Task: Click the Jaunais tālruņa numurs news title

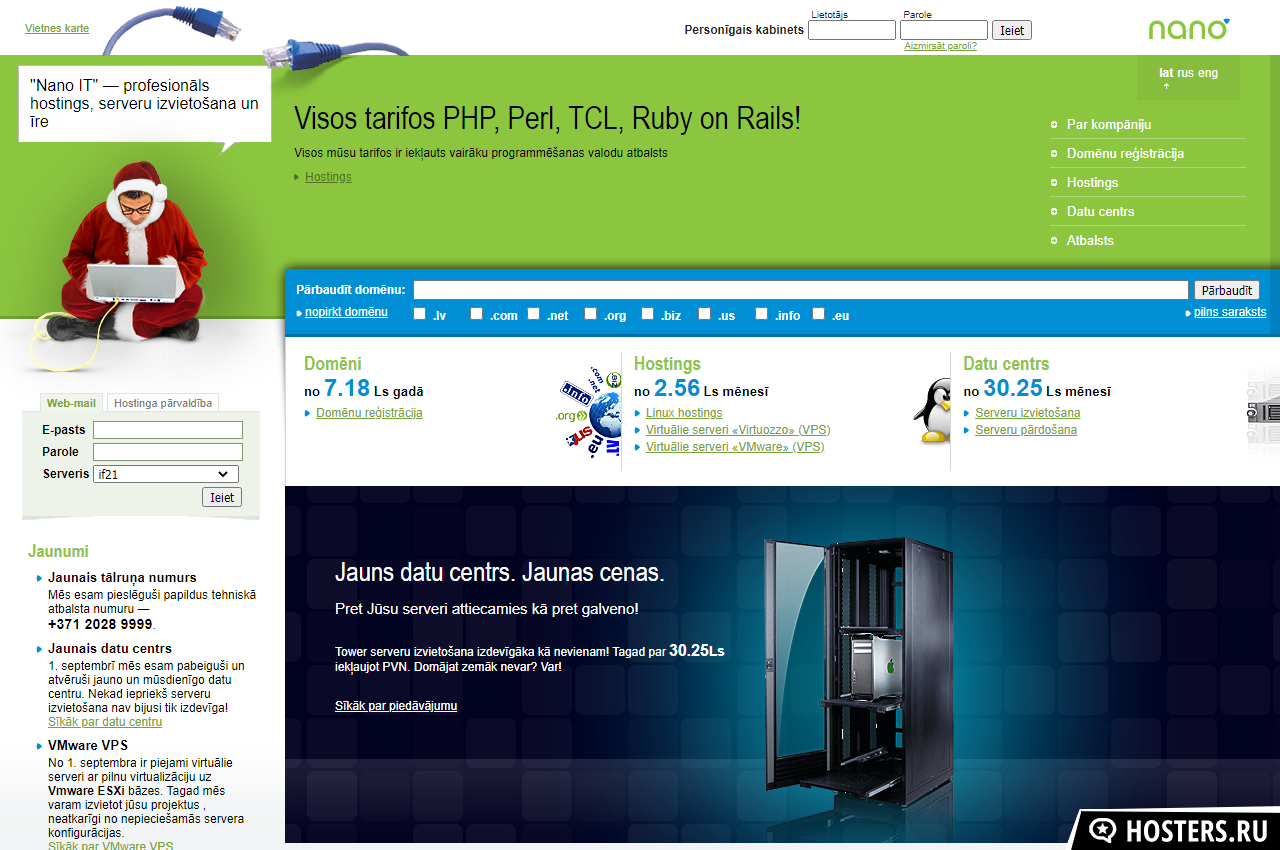Action: tap(122, 578)
